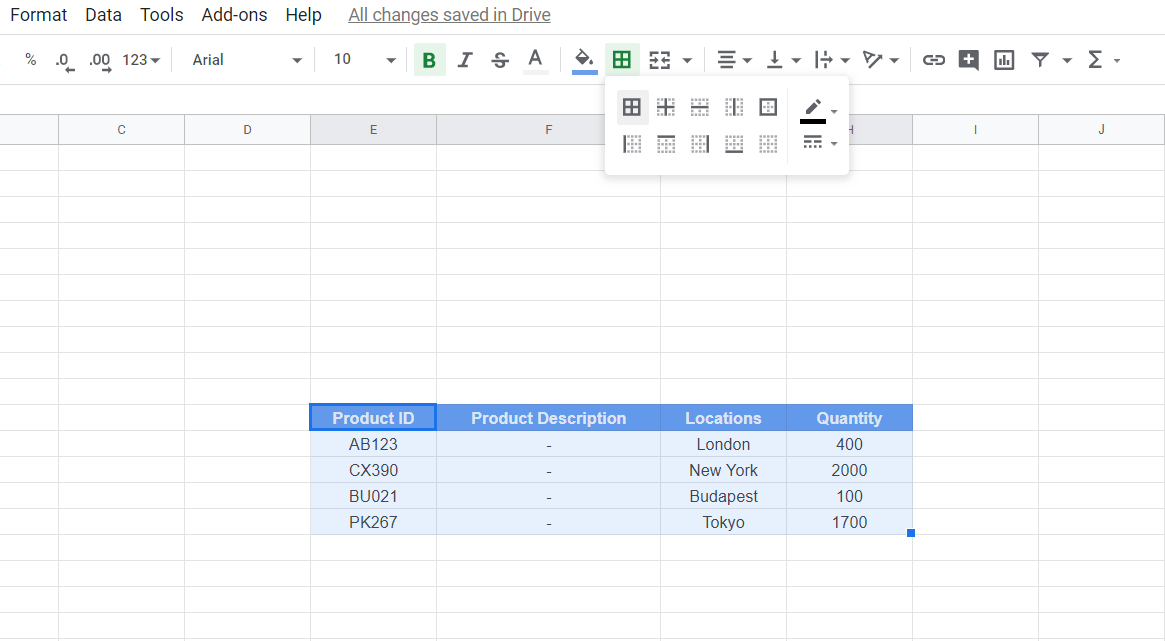
Task: Open the fill color tool
Action: point(584,59)
